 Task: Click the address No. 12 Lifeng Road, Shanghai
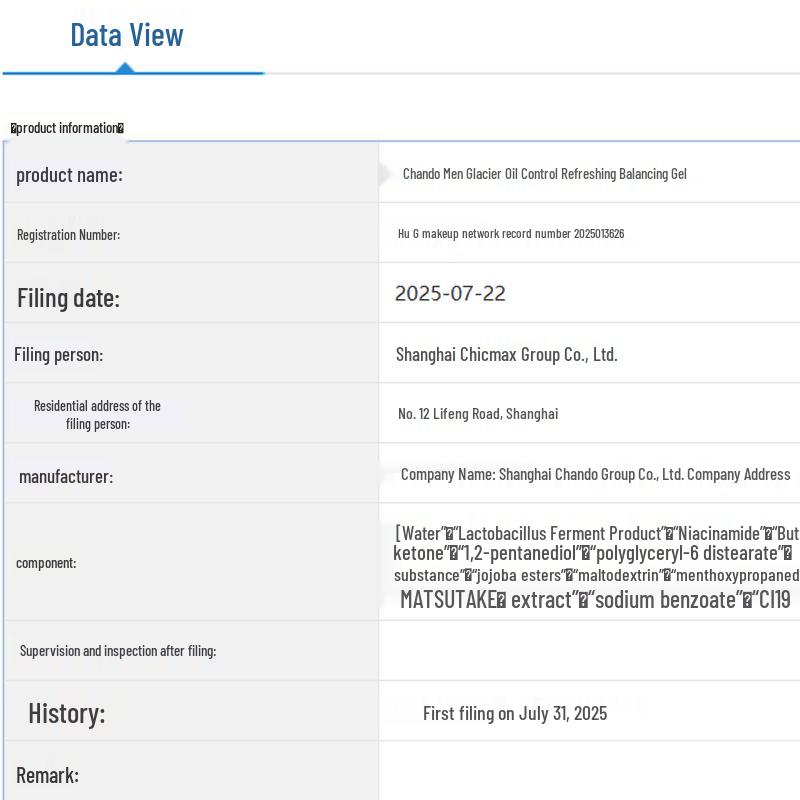pos(478,414)
